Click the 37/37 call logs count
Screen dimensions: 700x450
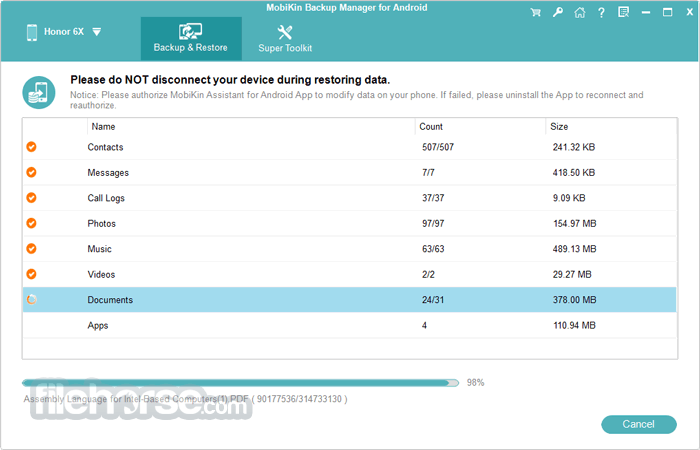433,198
